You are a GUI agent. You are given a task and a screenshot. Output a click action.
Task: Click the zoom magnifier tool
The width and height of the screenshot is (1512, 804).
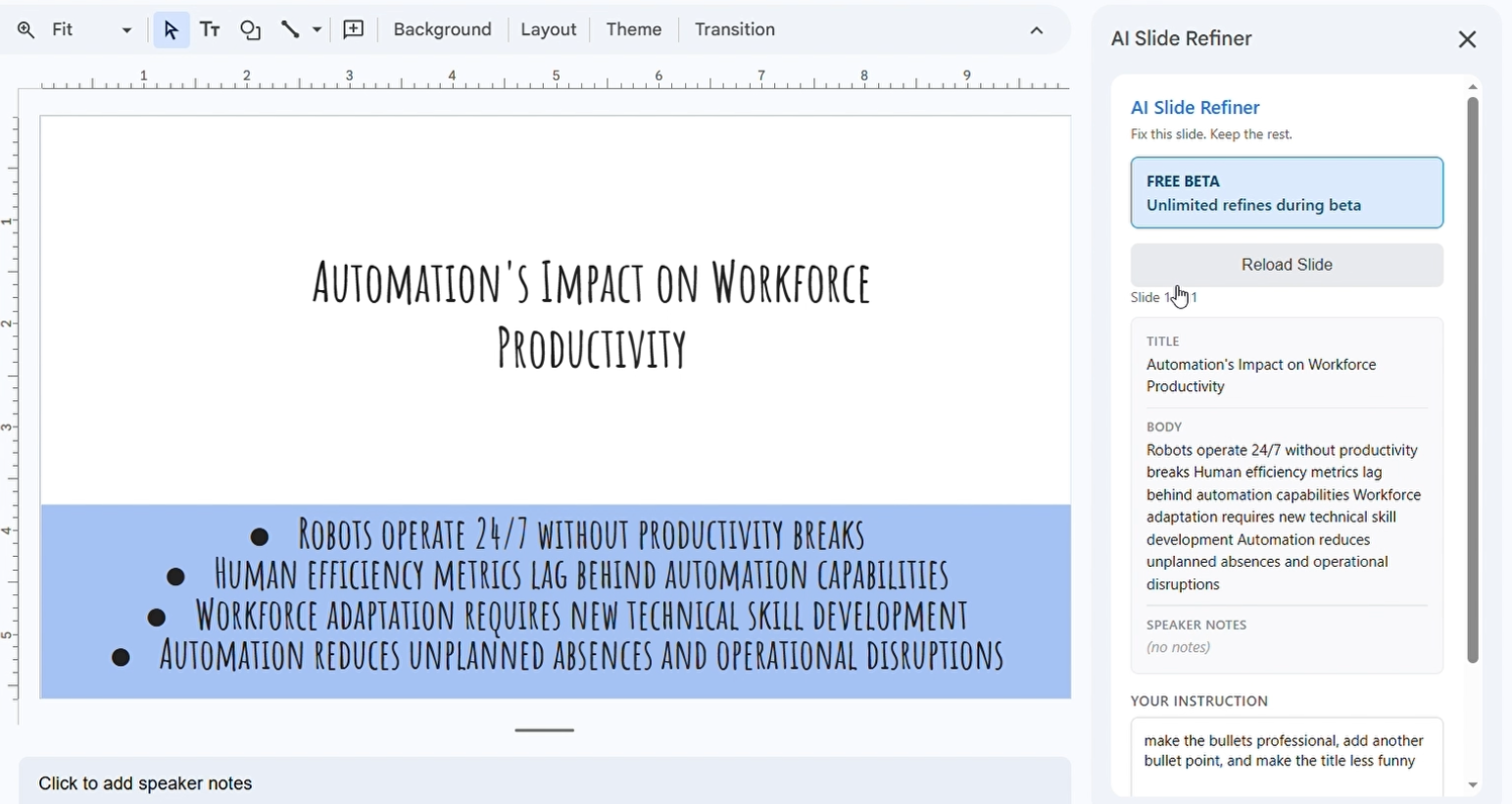point(26,29)
